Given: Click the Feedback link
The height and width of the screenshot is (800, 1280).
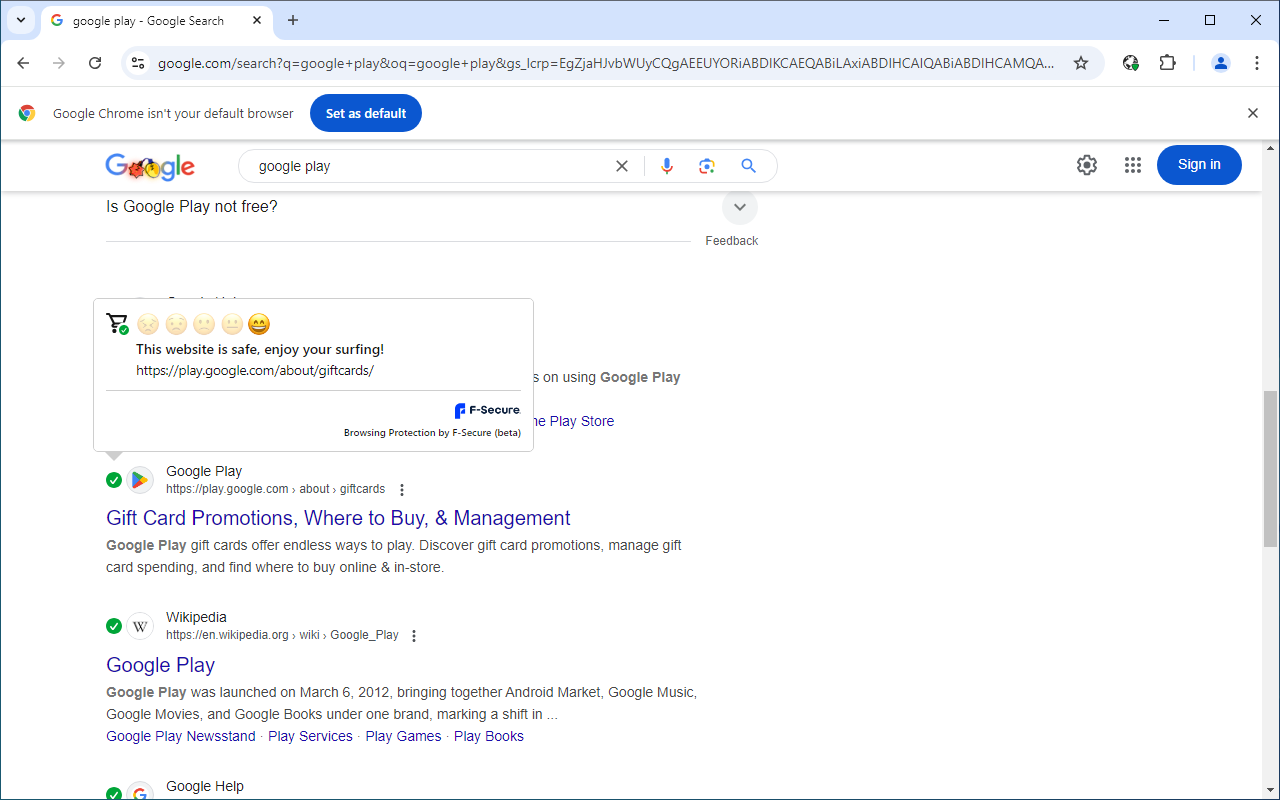Looking at the screenshot, I should pos(732,241).
